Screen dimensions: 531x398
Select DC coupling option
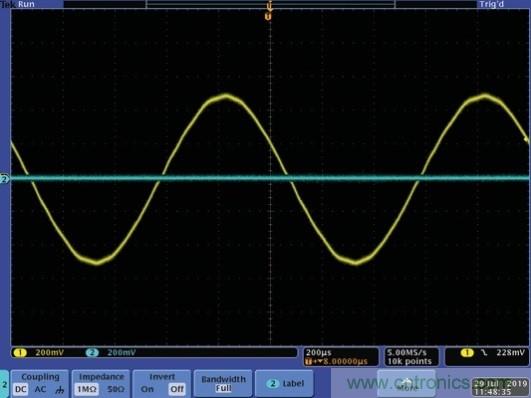[x=21, y=389]
